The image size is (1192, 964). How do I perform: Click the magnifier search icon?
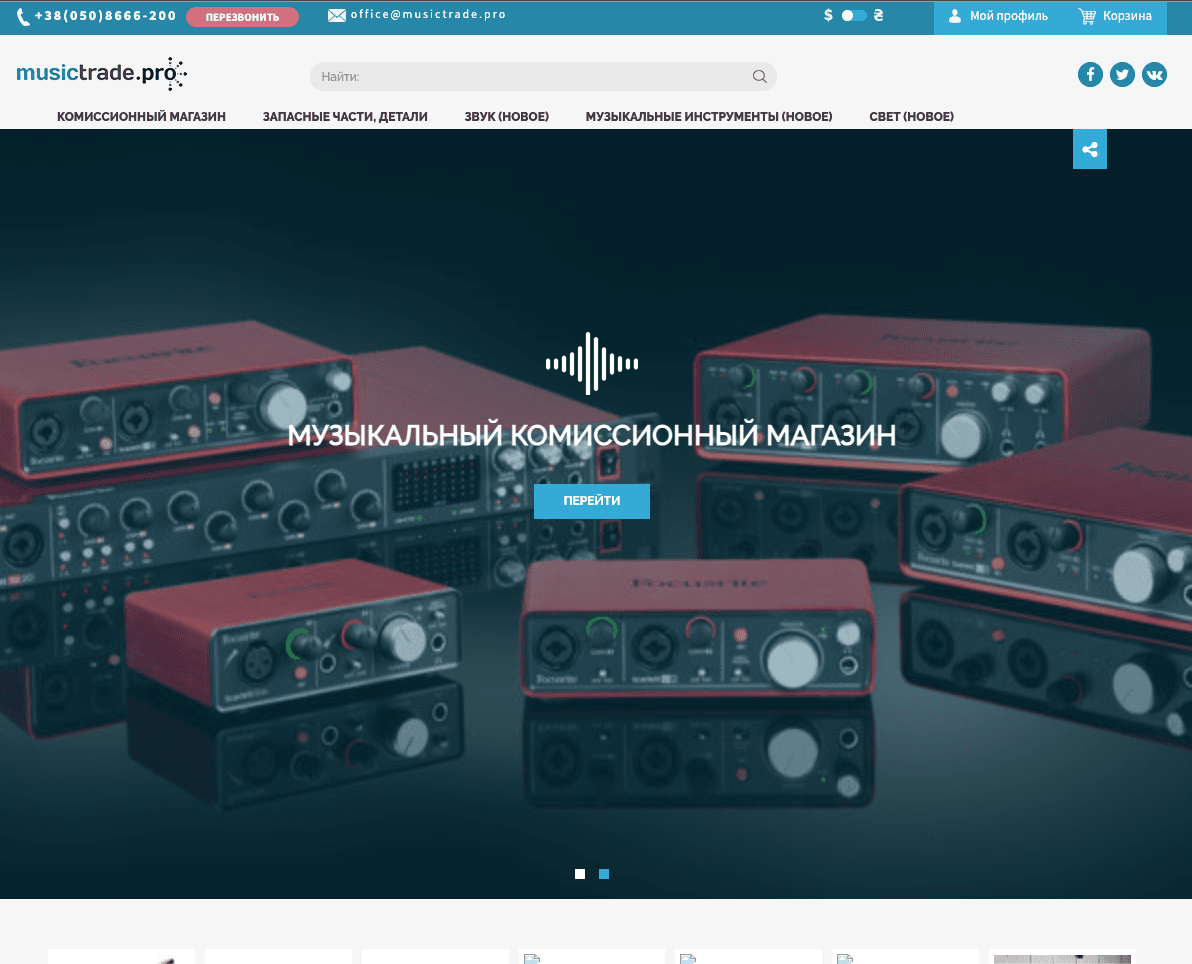[x=759, y=76]
